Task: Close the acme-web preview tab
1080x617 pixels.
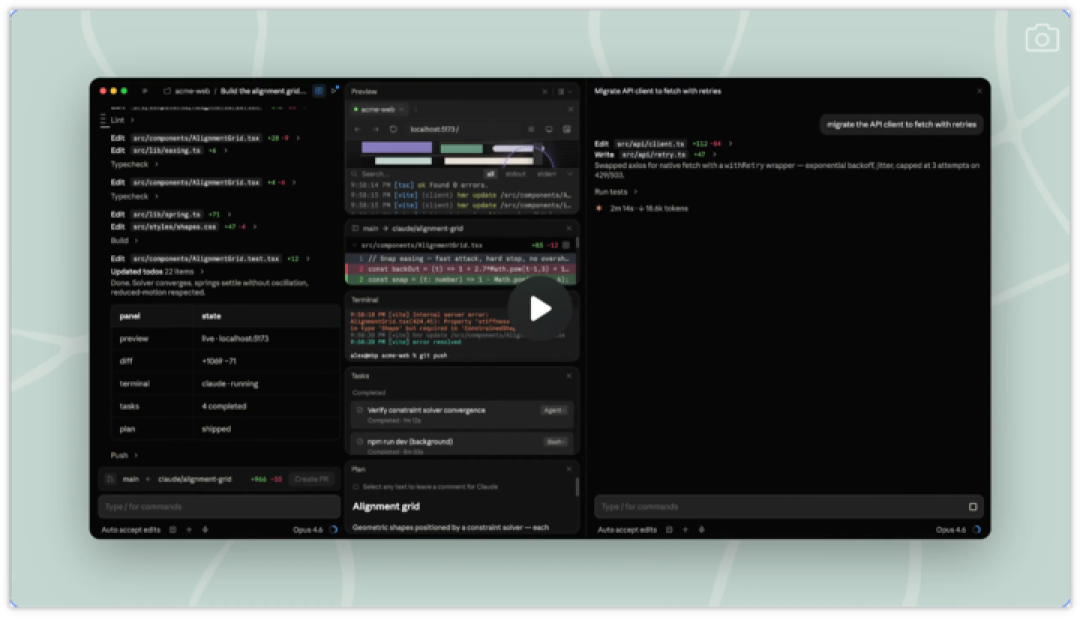Action: [x=402, y=109]
